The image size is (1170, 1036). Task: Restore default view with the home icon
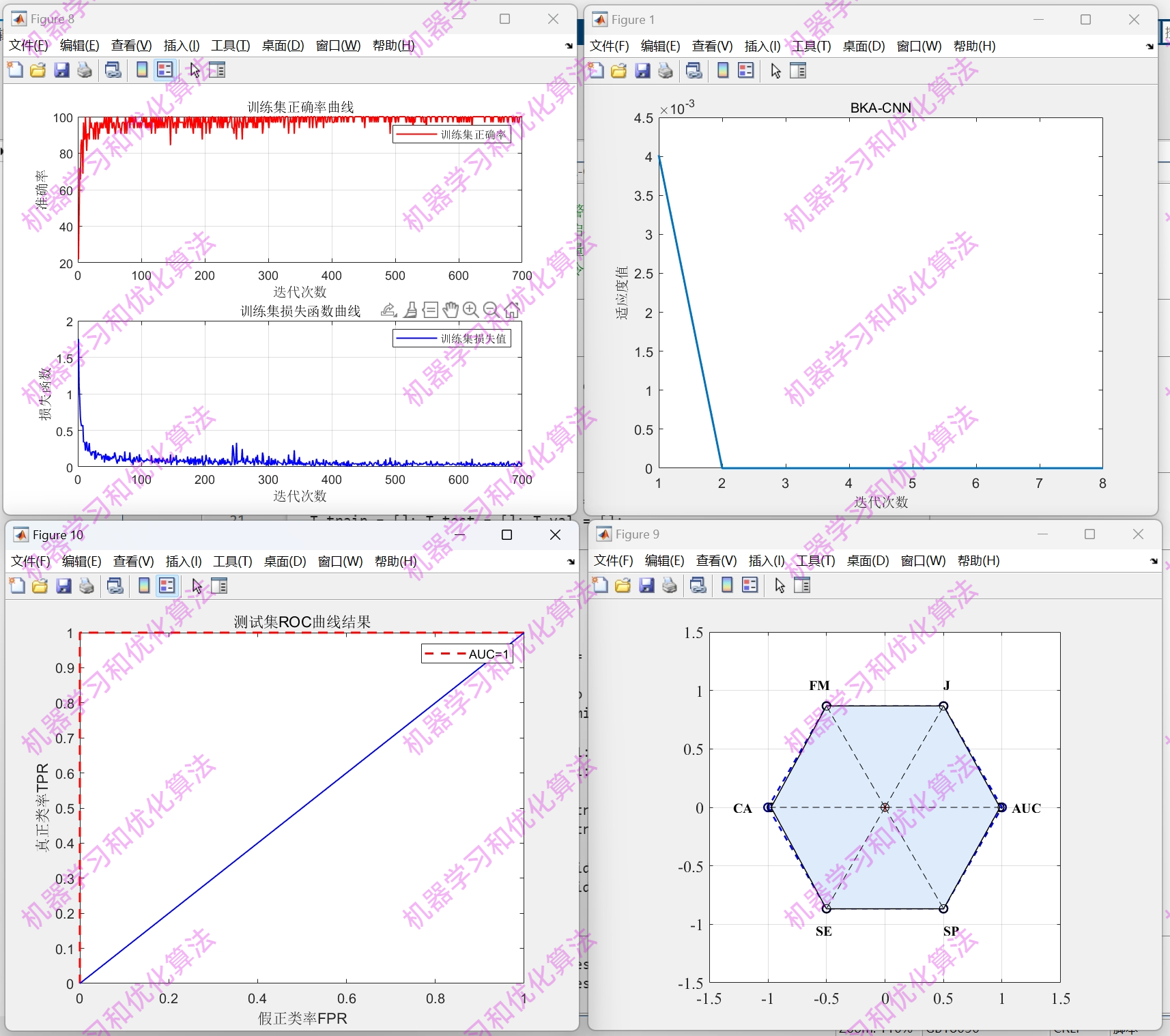(512, 309)
